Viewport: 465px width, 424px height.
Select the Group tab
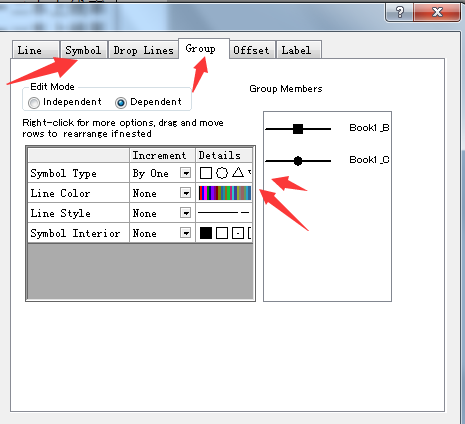tap(204, 48)
